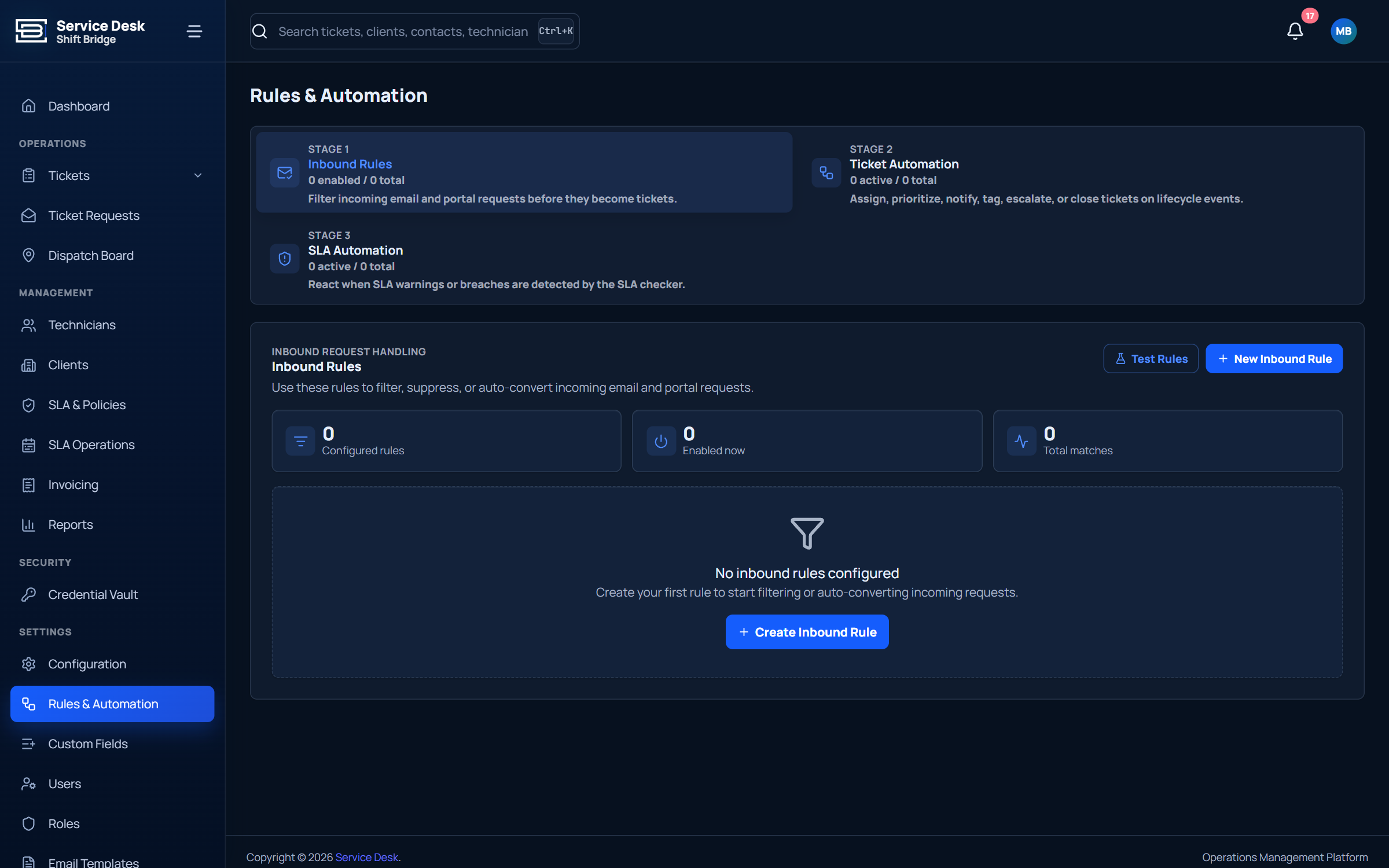Click 'Operations Management Platform' footer text

1285,857
